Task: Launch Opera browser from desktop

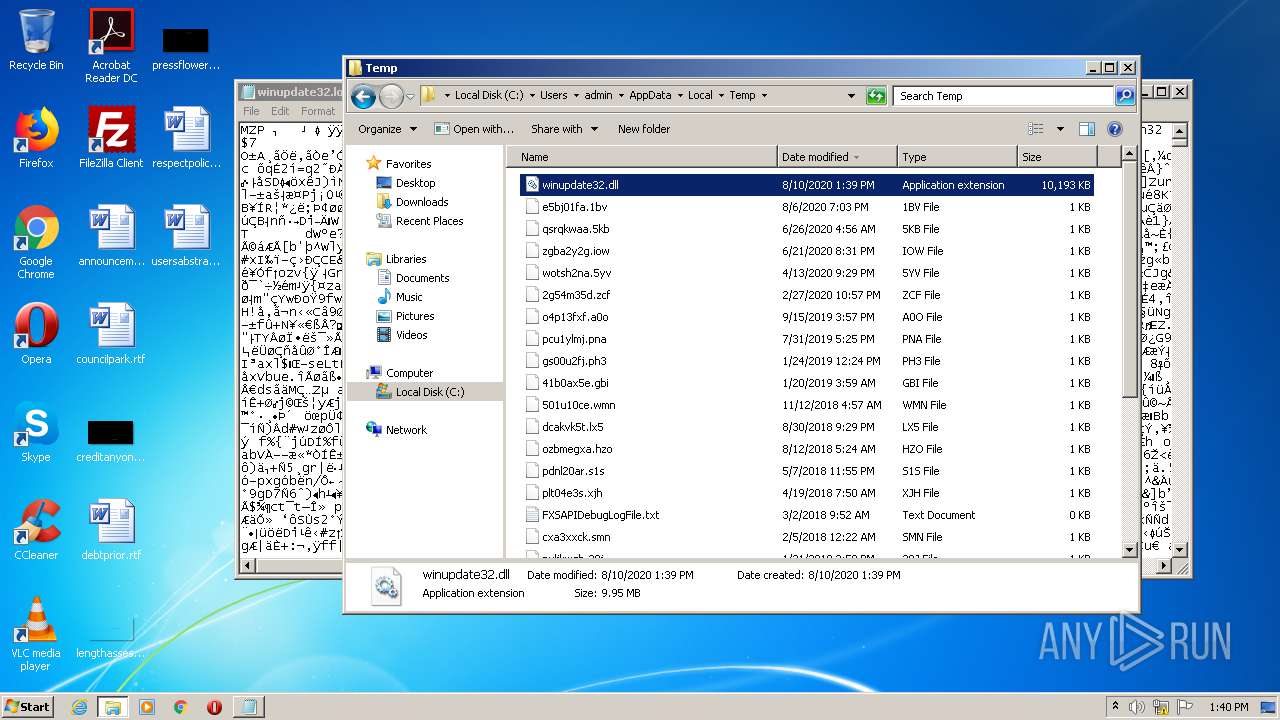Action: click(x=36, y=334)
